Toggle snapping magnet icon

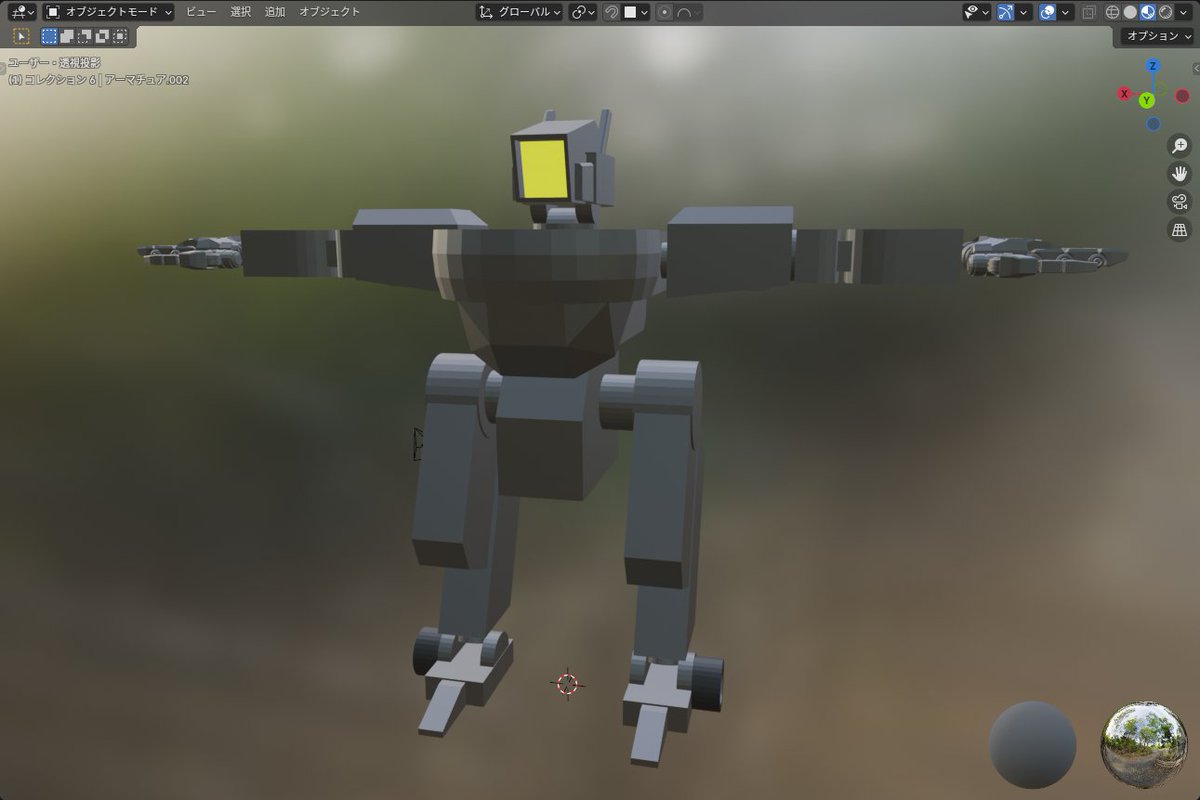click(611, 12)
